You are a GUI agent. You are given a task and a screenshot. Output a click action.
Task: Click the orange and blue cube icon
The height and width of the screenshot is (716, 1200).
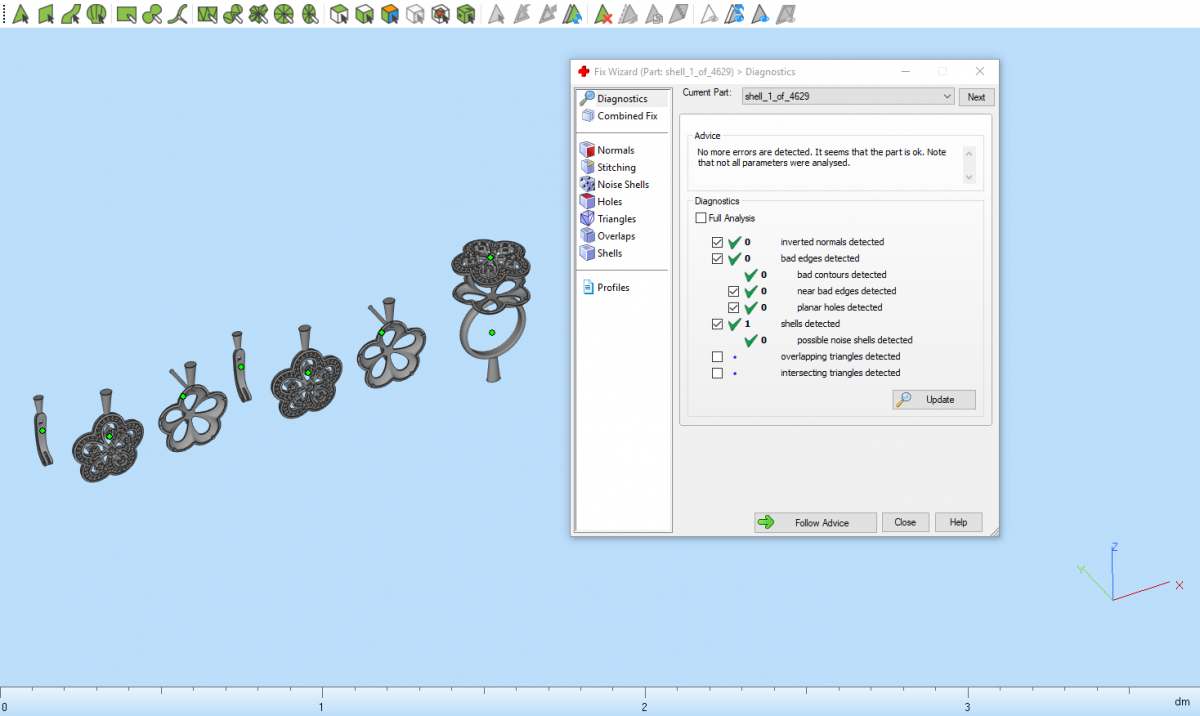[x=390, y=14]
